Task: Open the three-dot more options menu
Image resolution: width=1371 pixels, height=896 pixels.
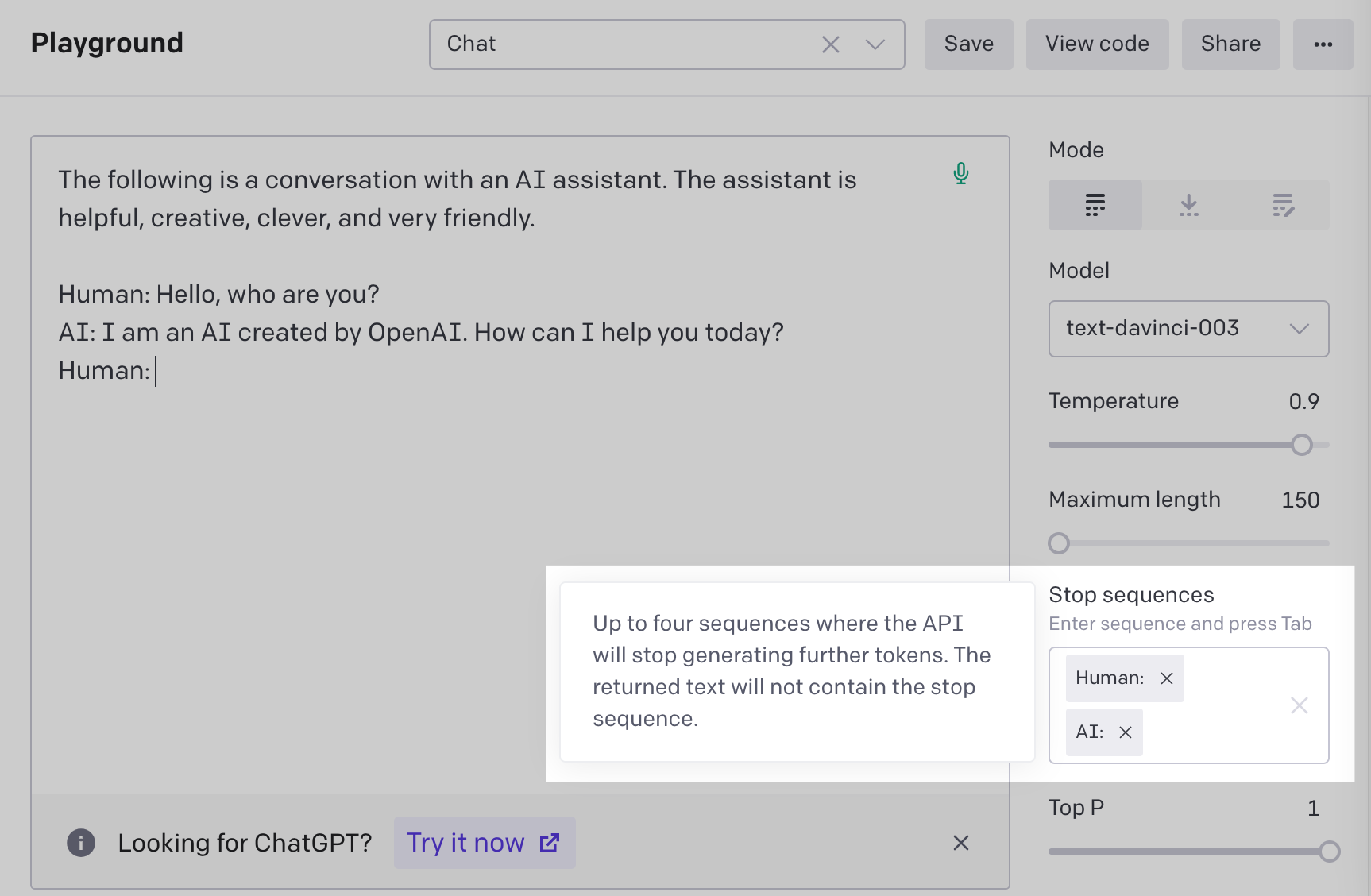Action: pyautogui.click(x=1323, y=44)
